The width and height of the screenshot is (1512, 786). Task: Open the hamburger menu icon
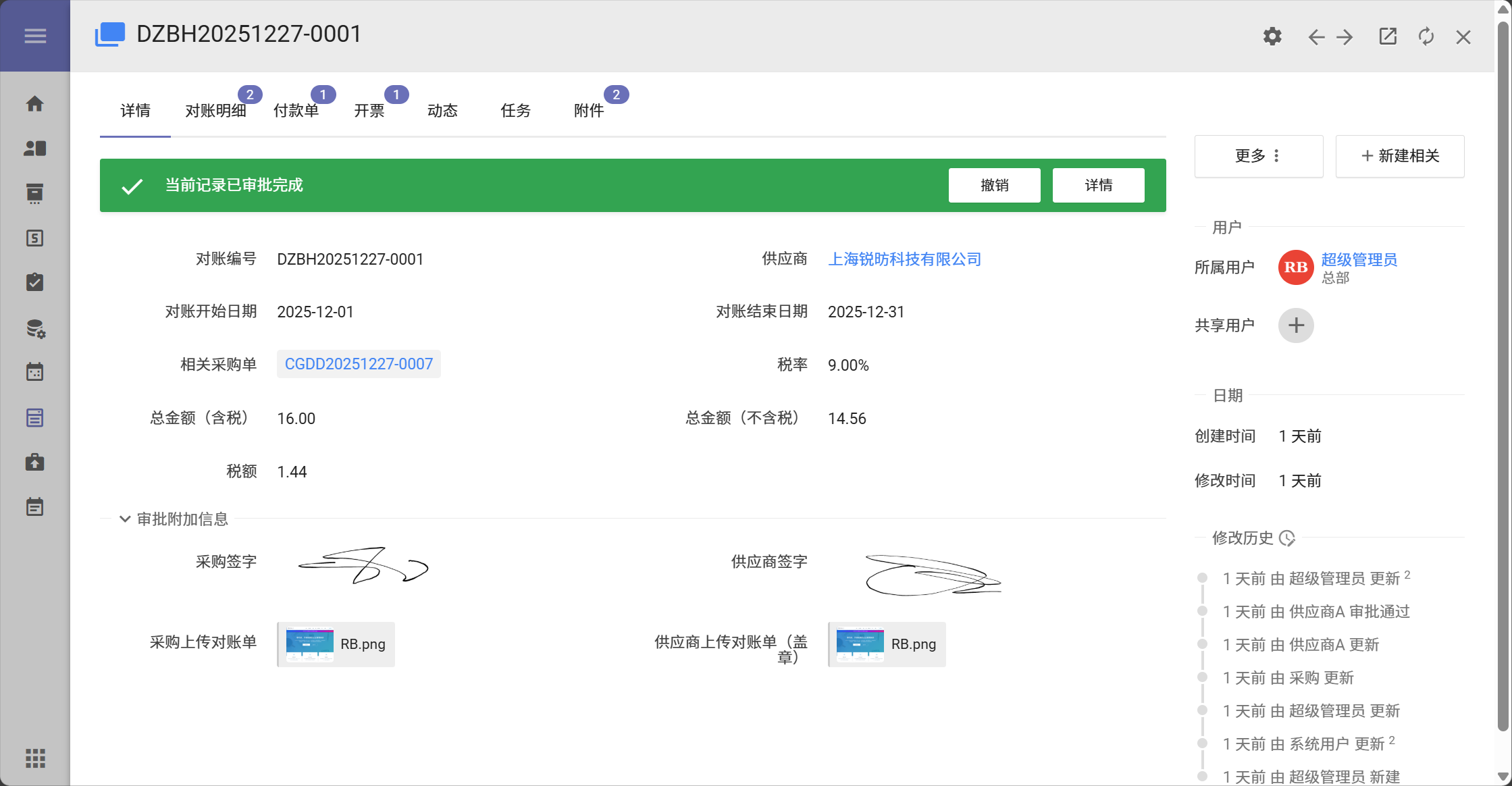click(35, 36)
